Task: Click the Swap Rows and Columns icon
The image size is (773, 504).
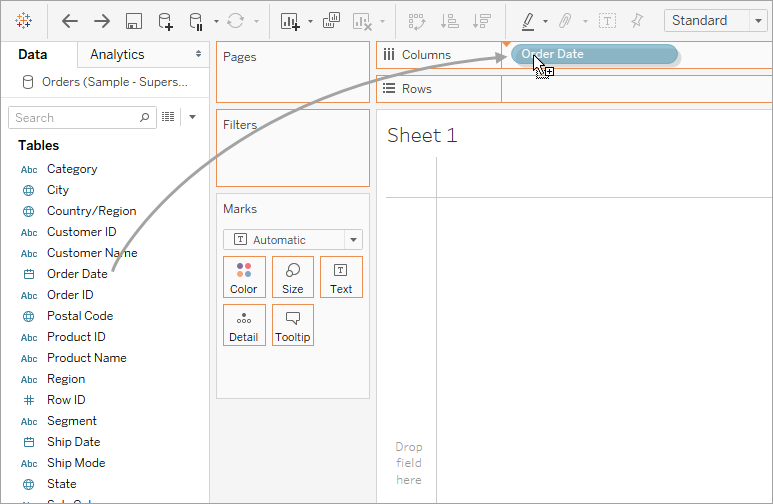Action: (x=417, y=21)
